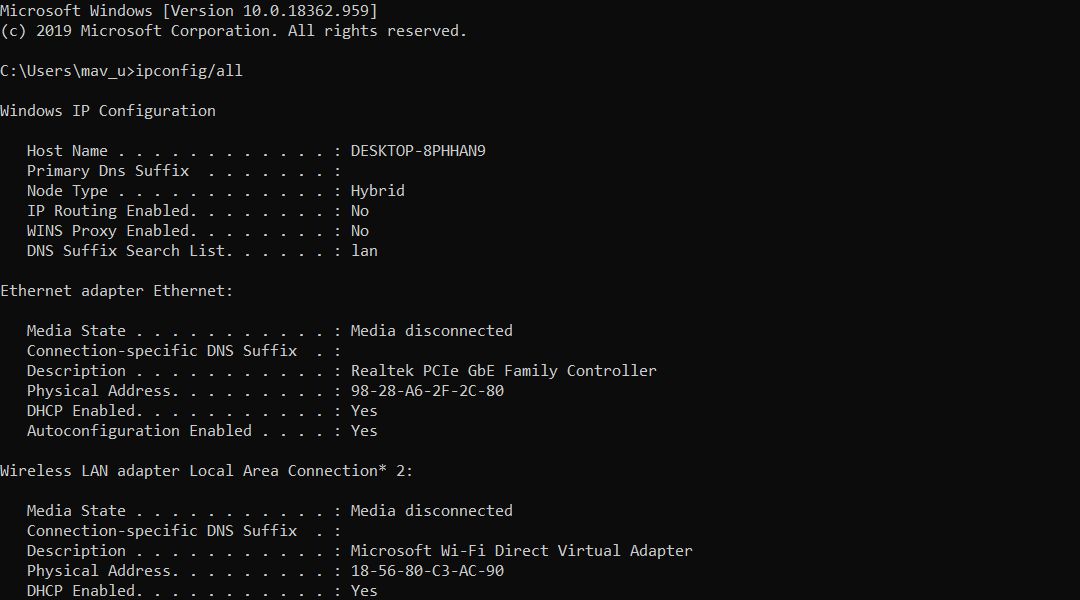Viewport: 1080px width, 600px height.
Task: Click the Ethernet adapter Ethernet heading
Action: tap(116, 291)
